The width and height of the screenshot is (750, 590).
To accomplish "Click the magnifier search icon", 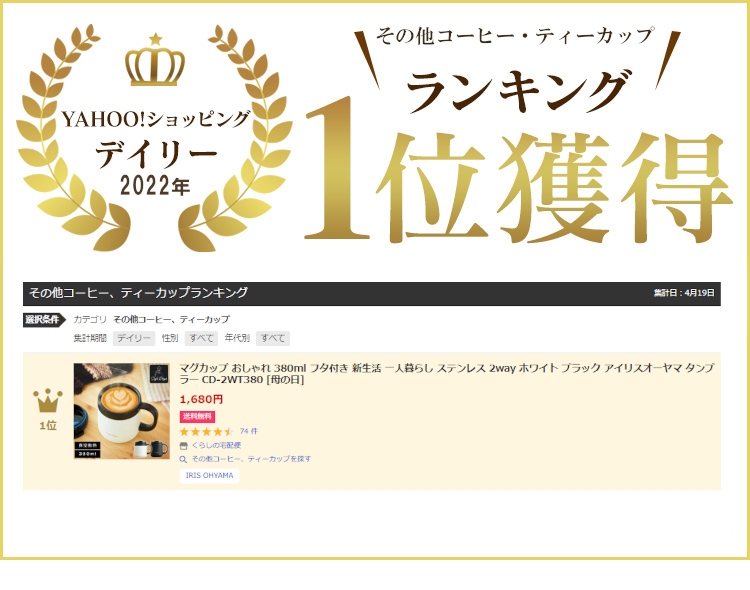I will coord(183,459).
